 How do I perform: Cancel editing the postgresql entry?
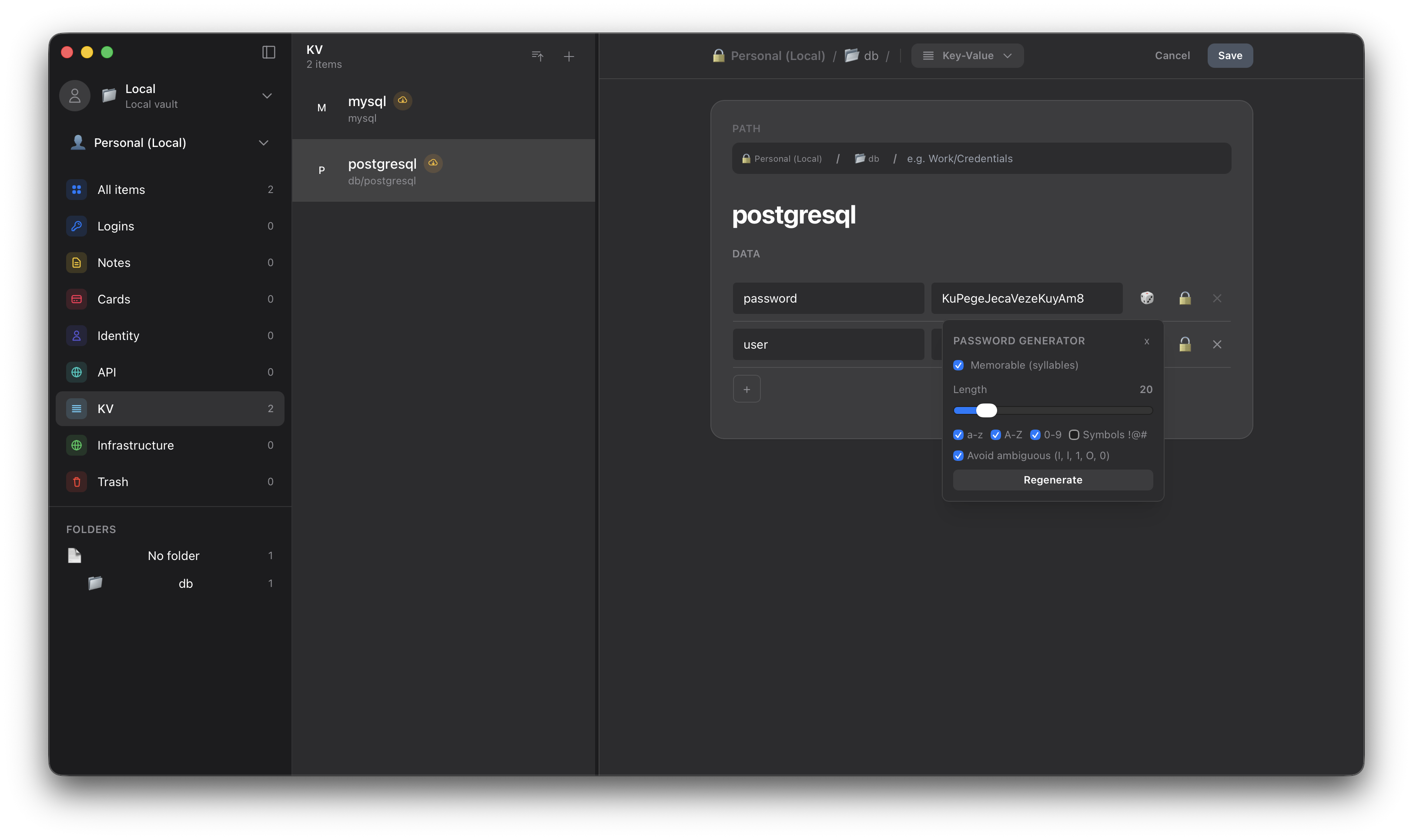[x=1171, y=56]
